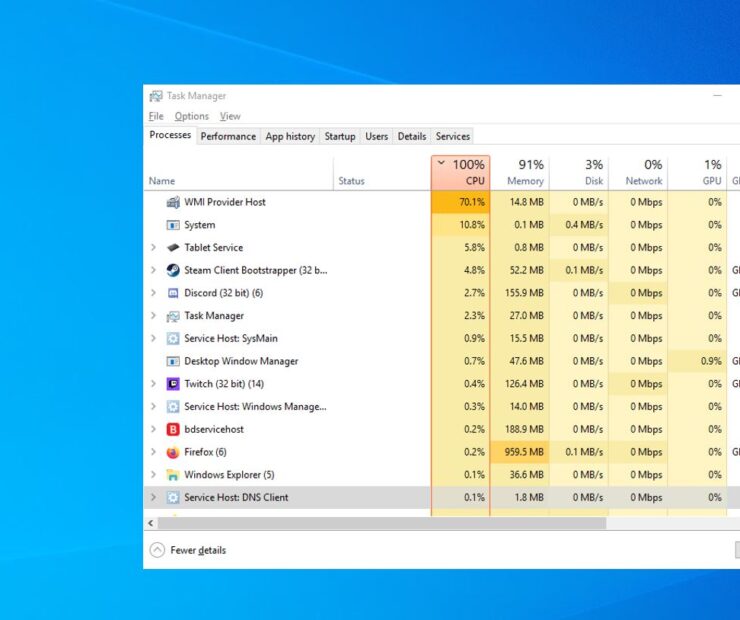Switch to the Performance tab
This screenshot has width=740, height=620.
[228, 136]
